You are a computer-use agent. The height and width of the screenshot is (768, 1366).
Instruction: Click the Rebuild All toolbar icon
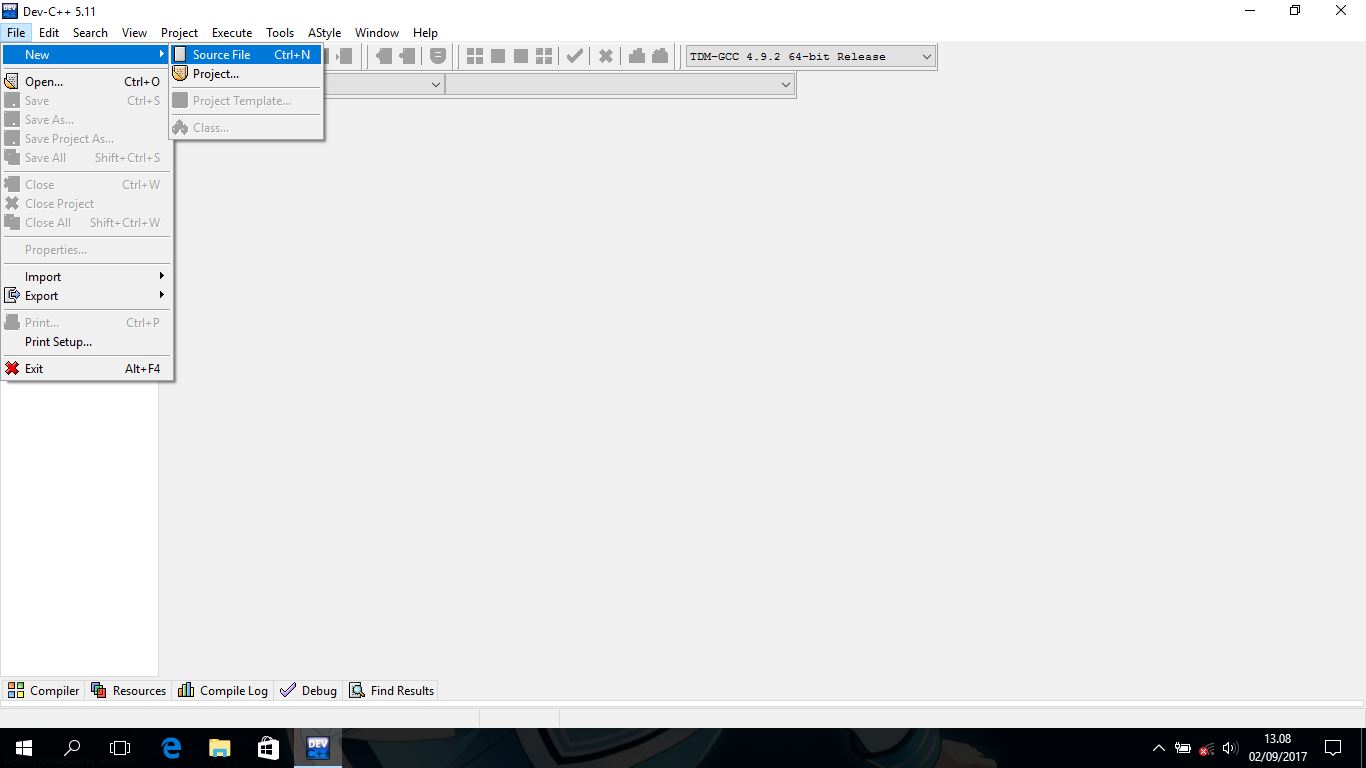pos(544,56)
